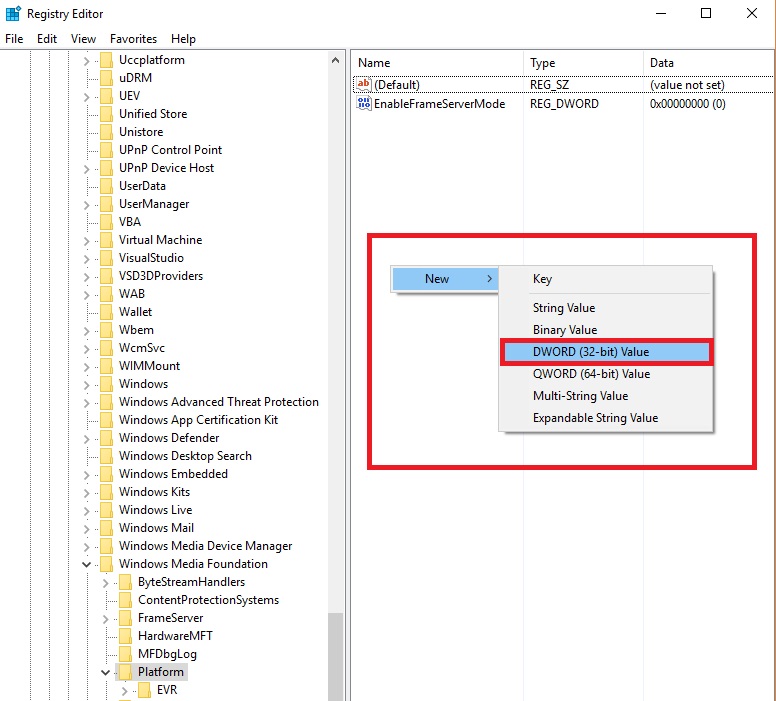Expand the VisualStudio key
This screenshot has height=701, width=776.
click(87, 259)
